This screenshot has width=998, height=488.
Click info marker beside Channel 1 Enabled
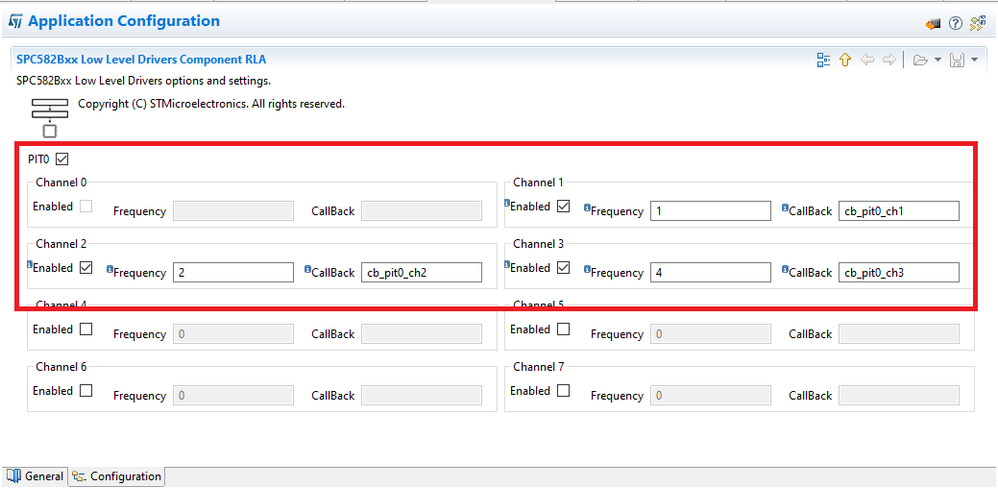click(507, 203)
